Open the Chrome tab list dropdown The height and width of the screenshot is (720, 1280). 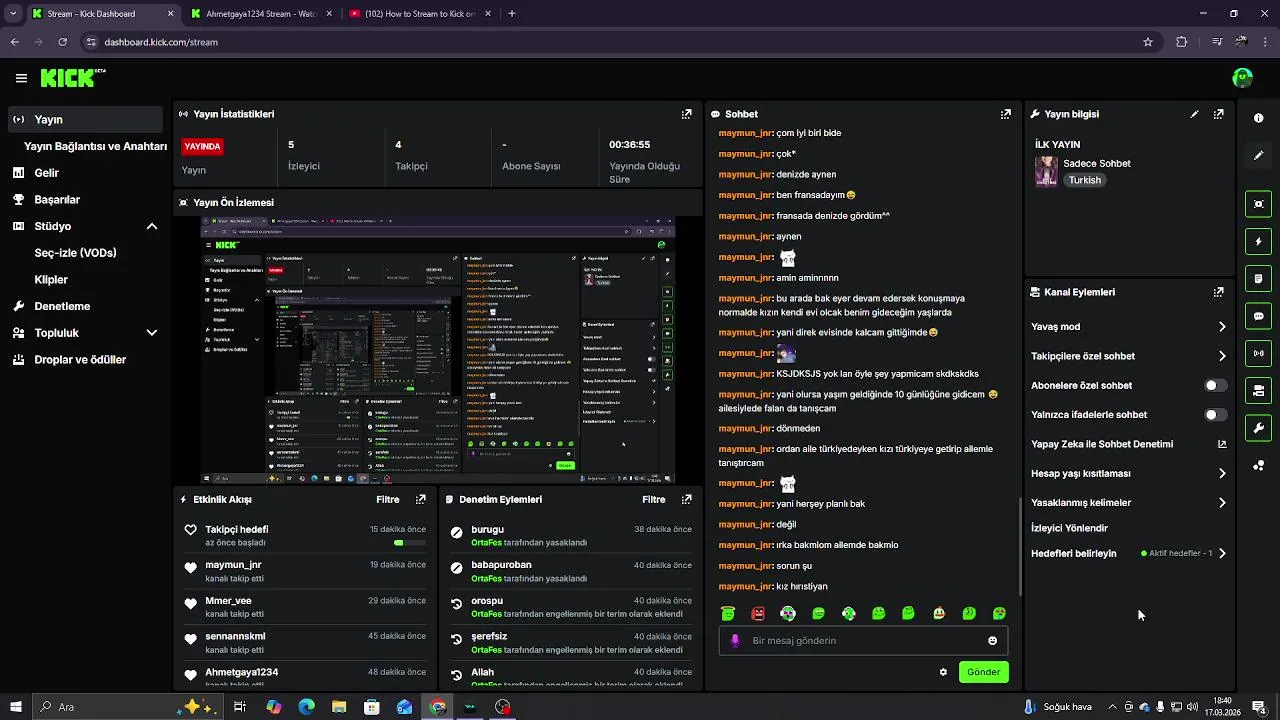coord(13,14)
